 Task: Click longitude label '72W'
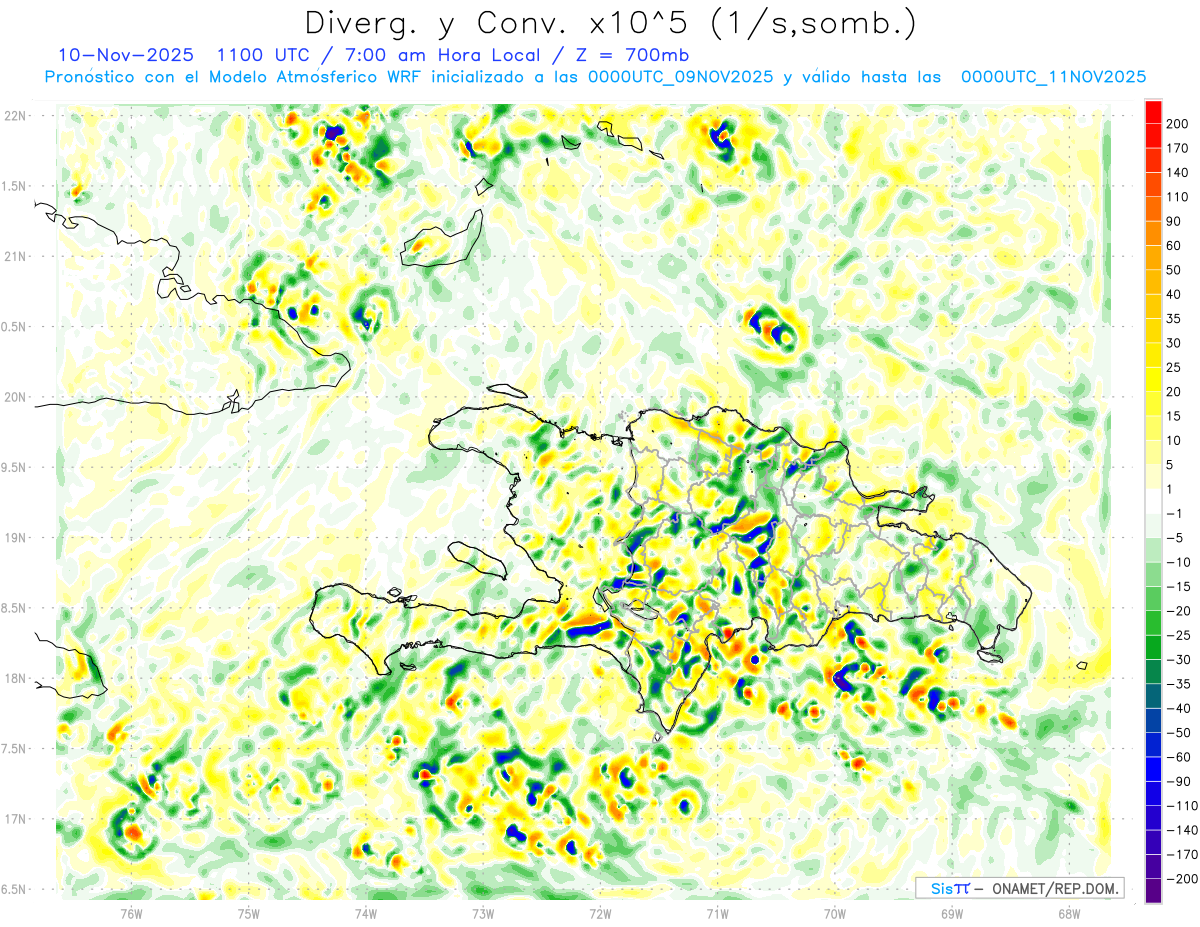click(x=600, y=914)
